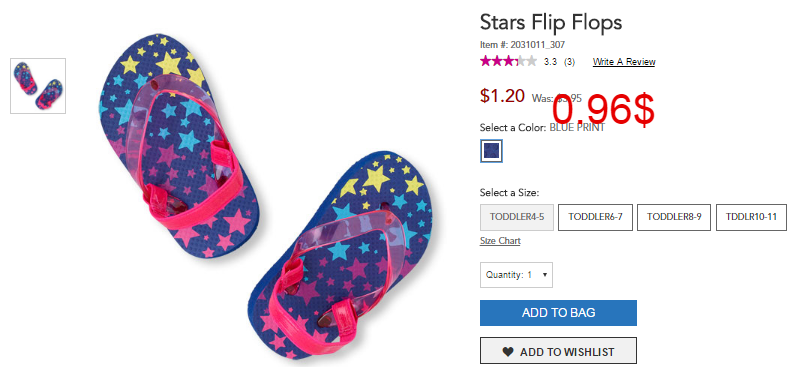The image size is (789, 367).
Task: Open the Quantity dropdown arrow
Action: click(x=545, y=275)
